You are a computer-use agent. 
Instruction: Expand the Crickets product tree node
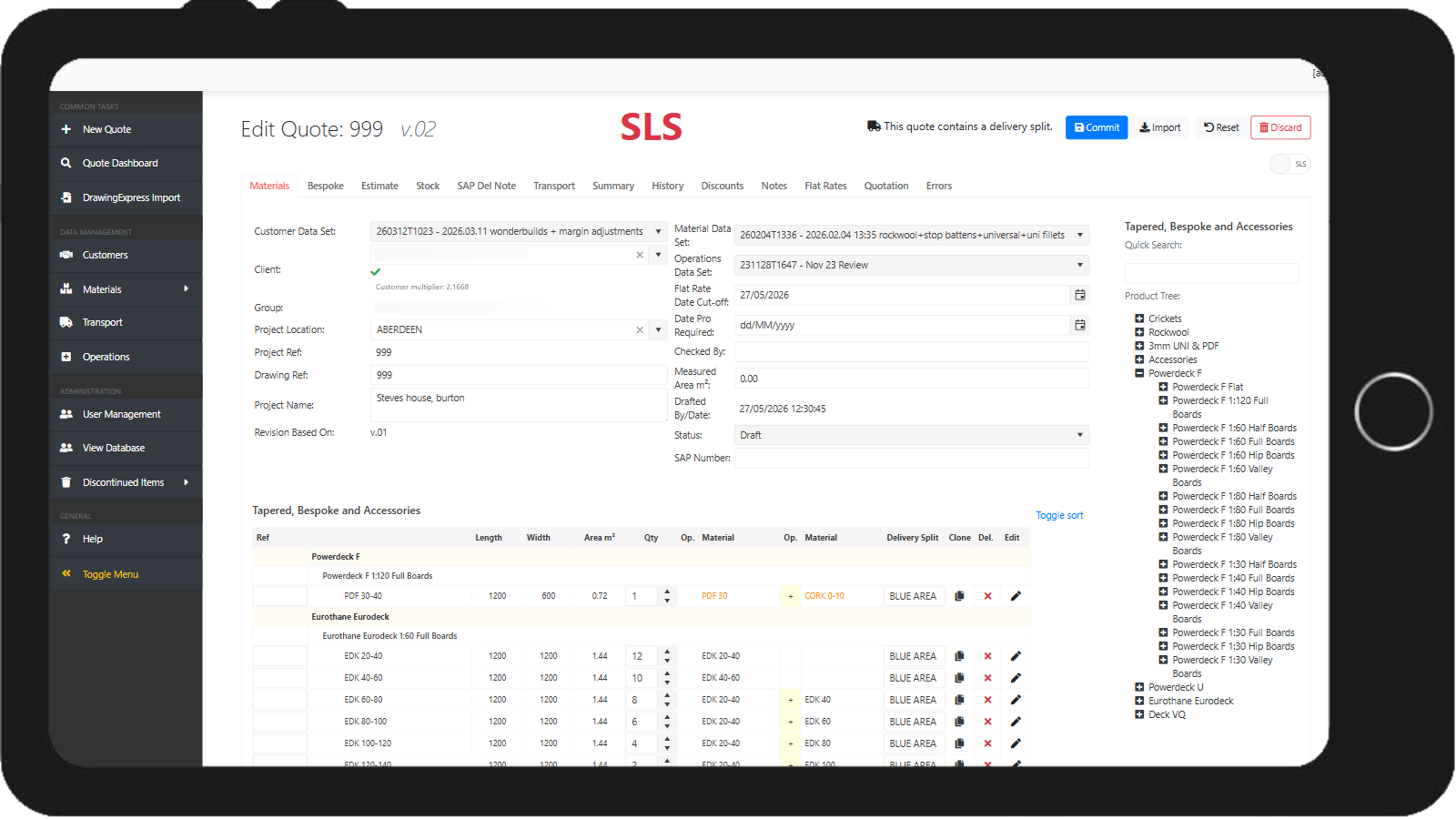(x=1139, y=318)
